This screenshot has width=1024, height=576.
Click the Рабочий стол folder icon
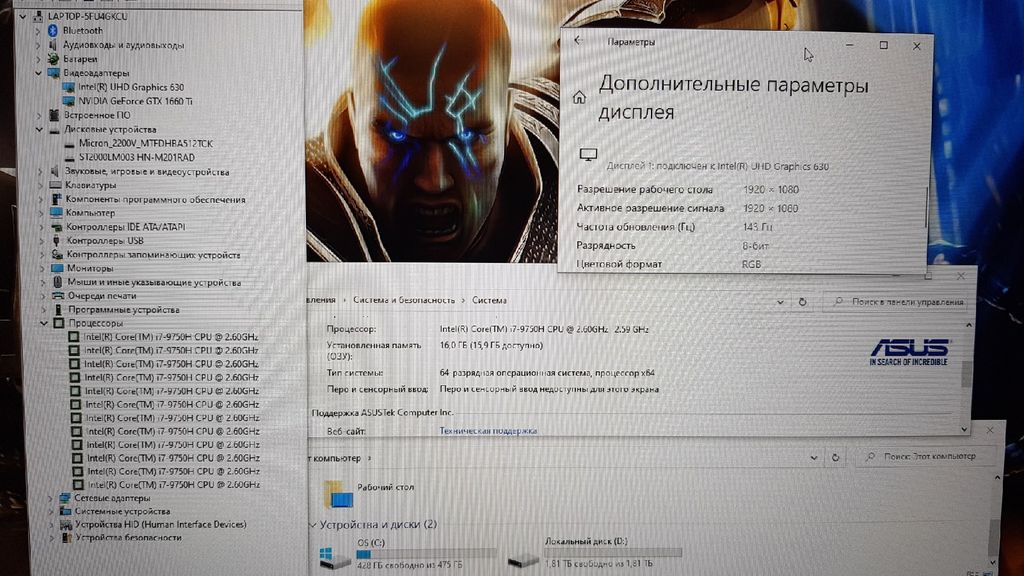click(338, 493)
